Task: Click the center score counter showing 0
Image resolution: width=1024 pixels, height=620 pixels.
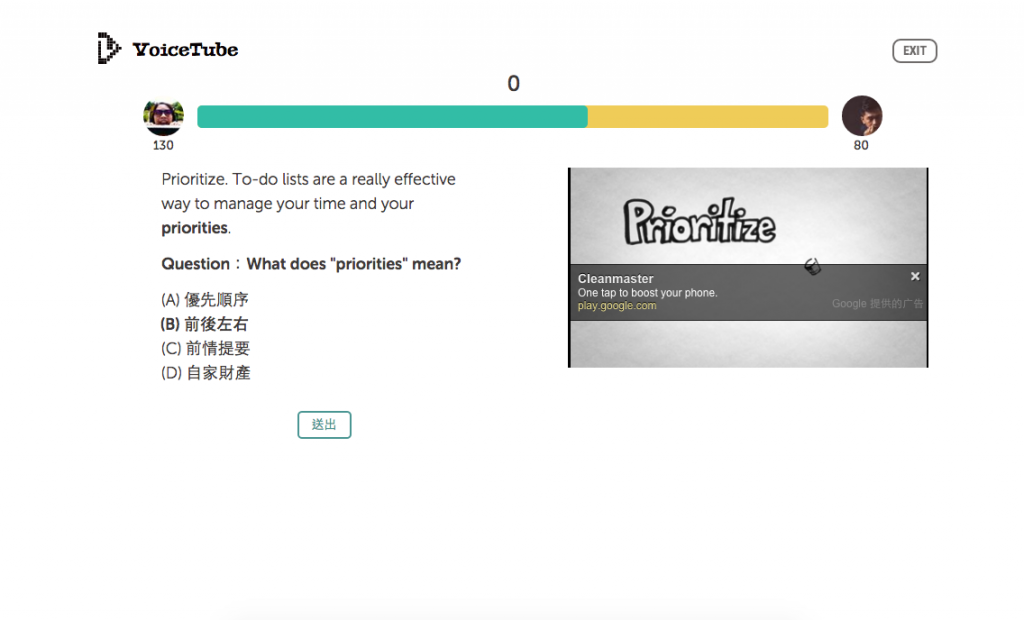Action: pyautogui.click(x=513, y=84)
